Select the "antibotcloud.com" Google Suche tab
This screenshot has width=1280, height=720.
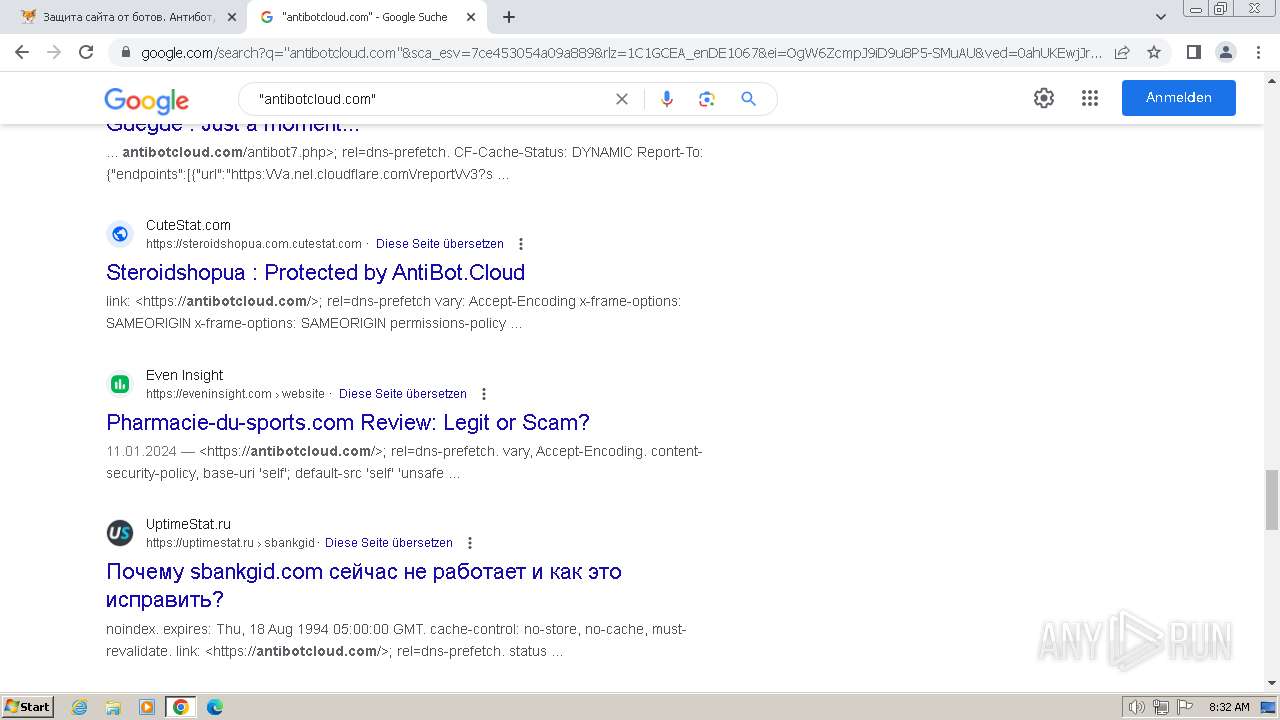tap(364, 17)
